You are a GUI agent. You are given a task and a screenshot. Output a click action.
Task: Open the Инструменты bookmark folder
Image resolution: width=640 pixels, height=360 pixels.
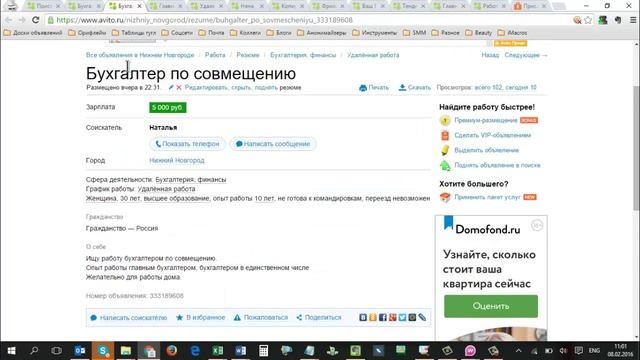point(374,33)
